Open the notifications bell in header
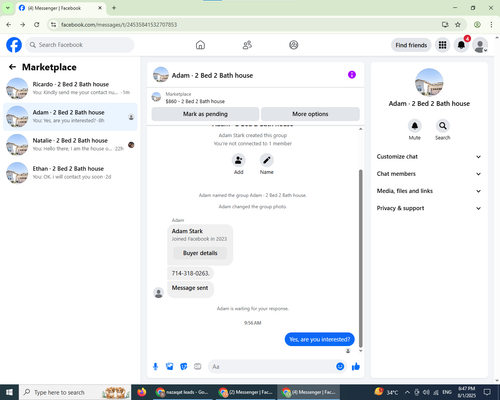This screenshot has height=400, width=500. pyautogui.click(x=461, y=45)
